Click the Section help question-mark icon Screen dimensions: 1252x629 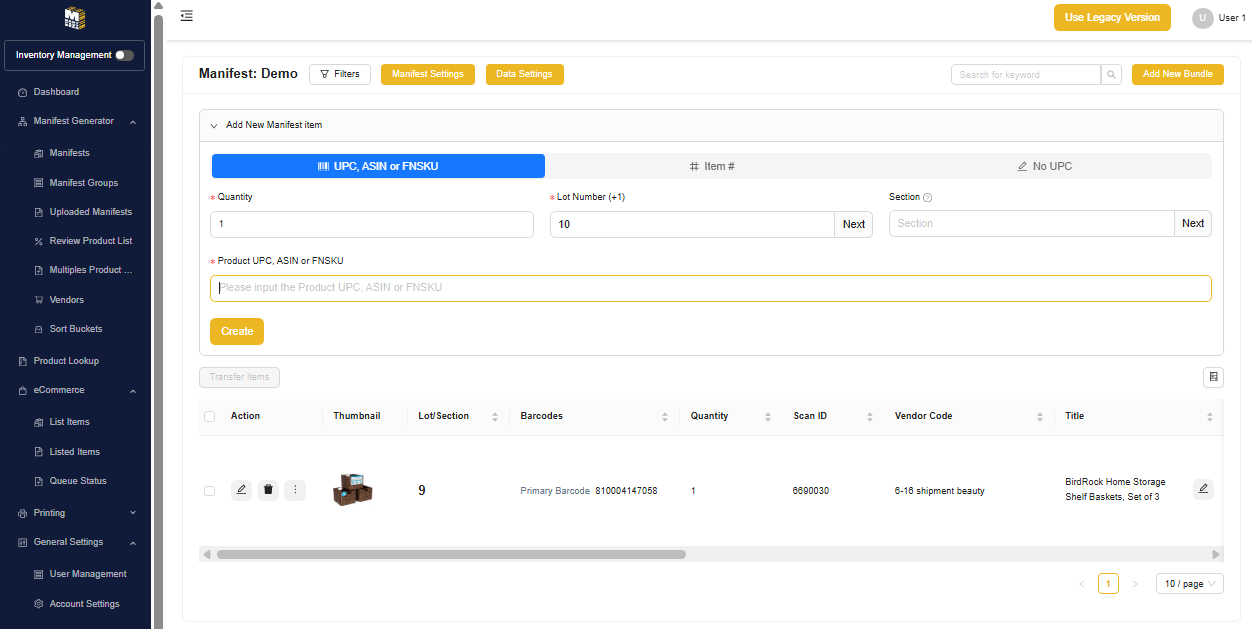click(x=927, y=198)
